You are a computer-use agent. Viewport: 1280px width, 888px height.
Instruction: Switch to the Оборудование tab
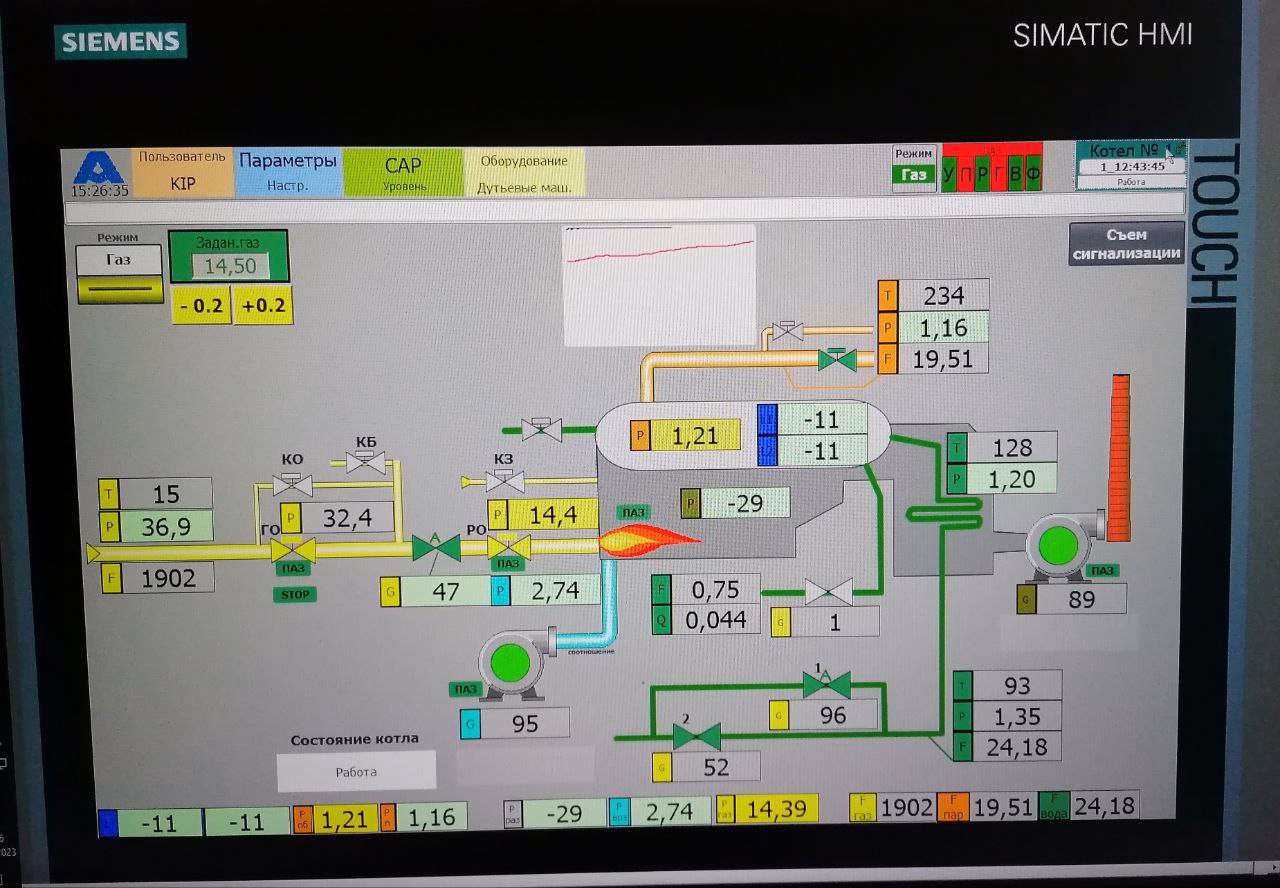524,171
